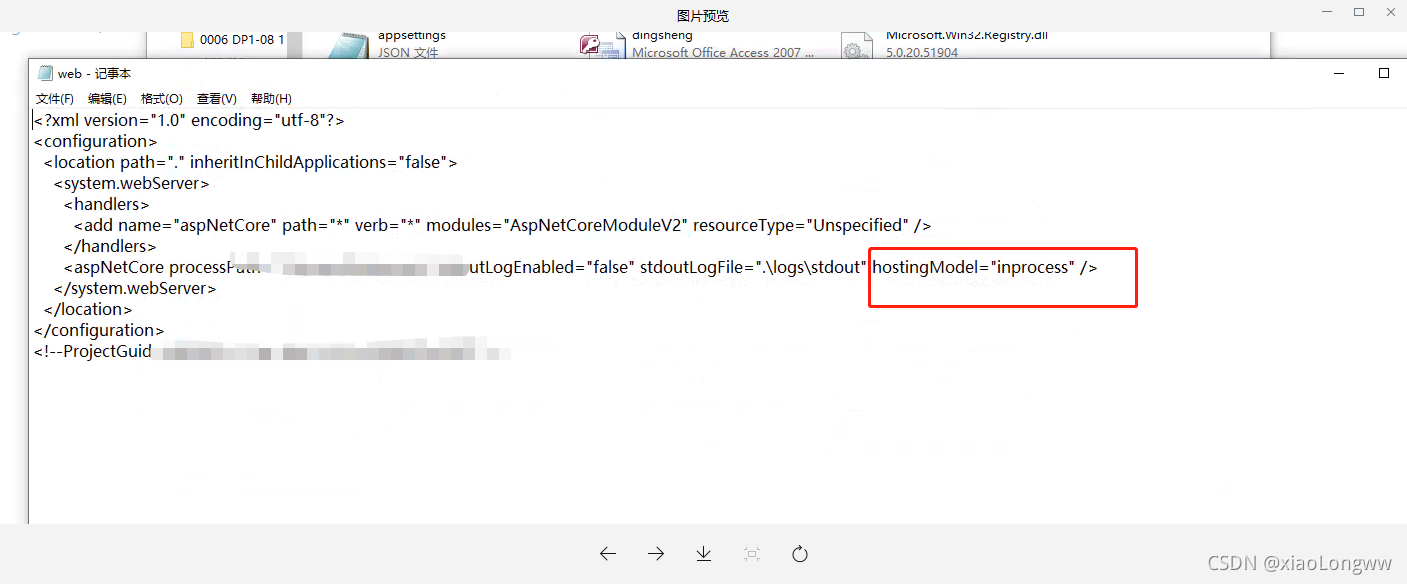Click the 5.0.20.51904 version text
The image size is (1407, 584).
coord(922,52)
